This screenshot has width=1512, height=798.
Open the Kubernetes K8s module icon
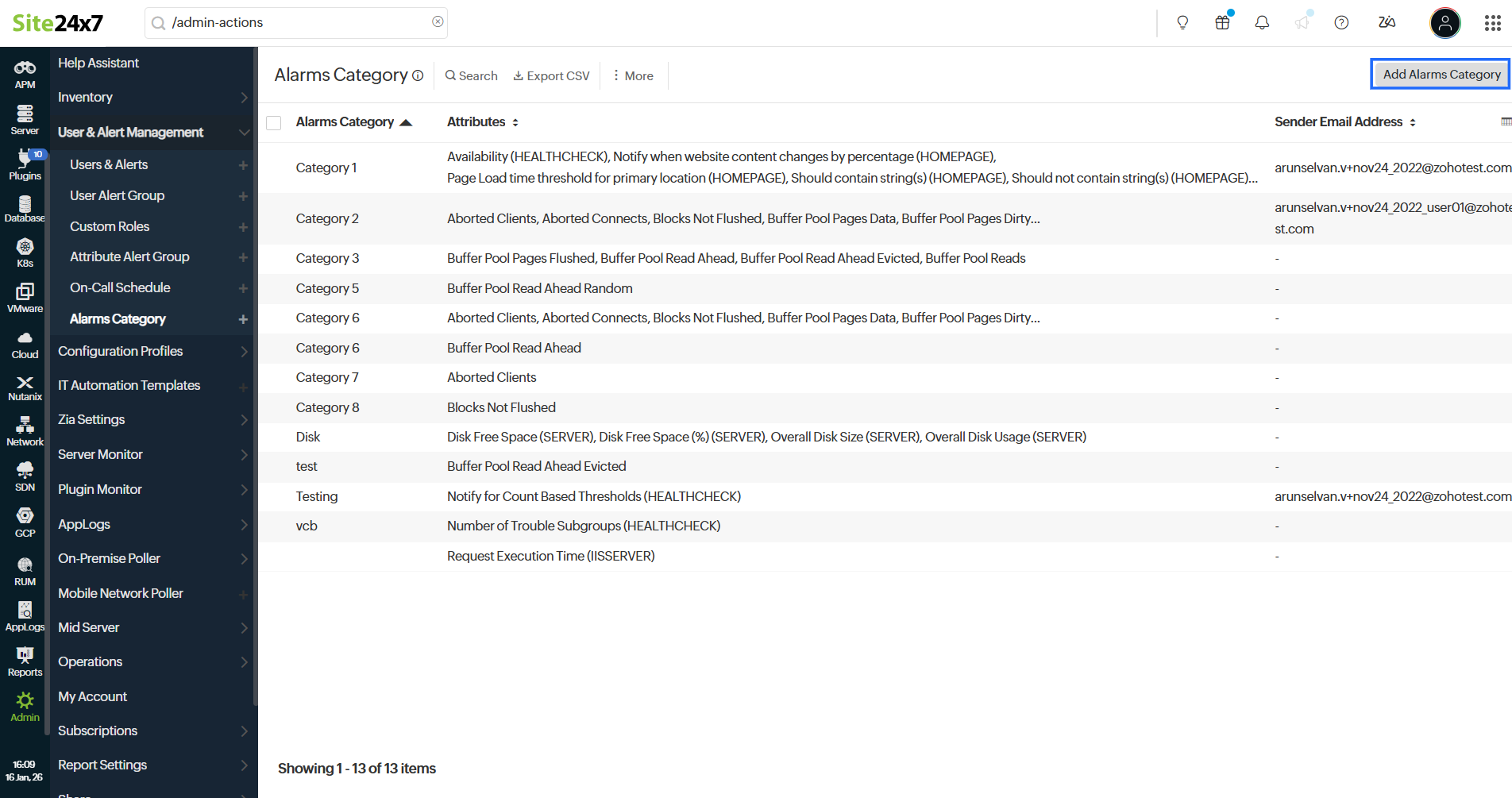pyautogui.click(x=25, y=253)
